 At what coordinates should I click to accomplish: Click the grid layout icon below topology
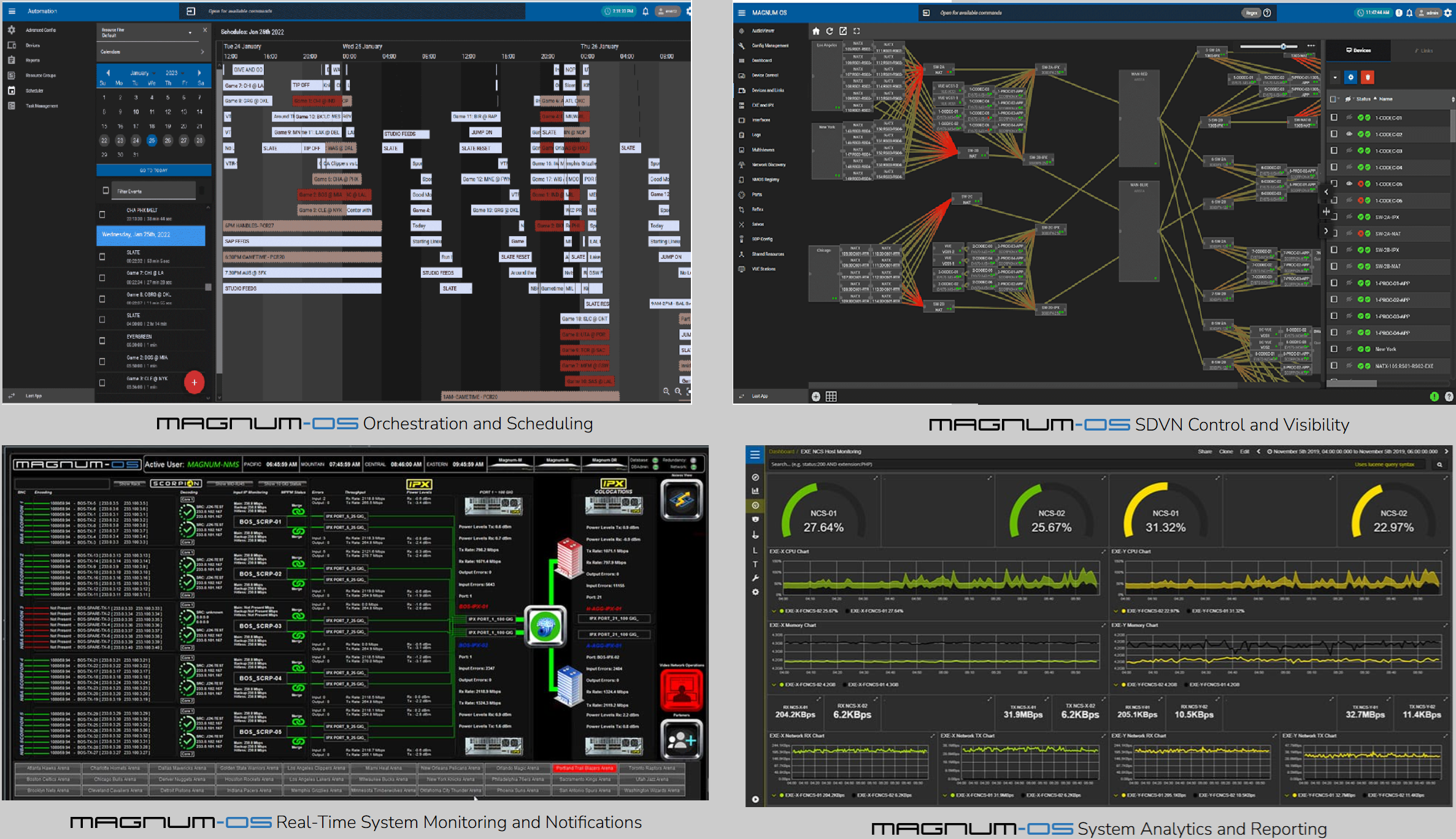click(831, 397)
